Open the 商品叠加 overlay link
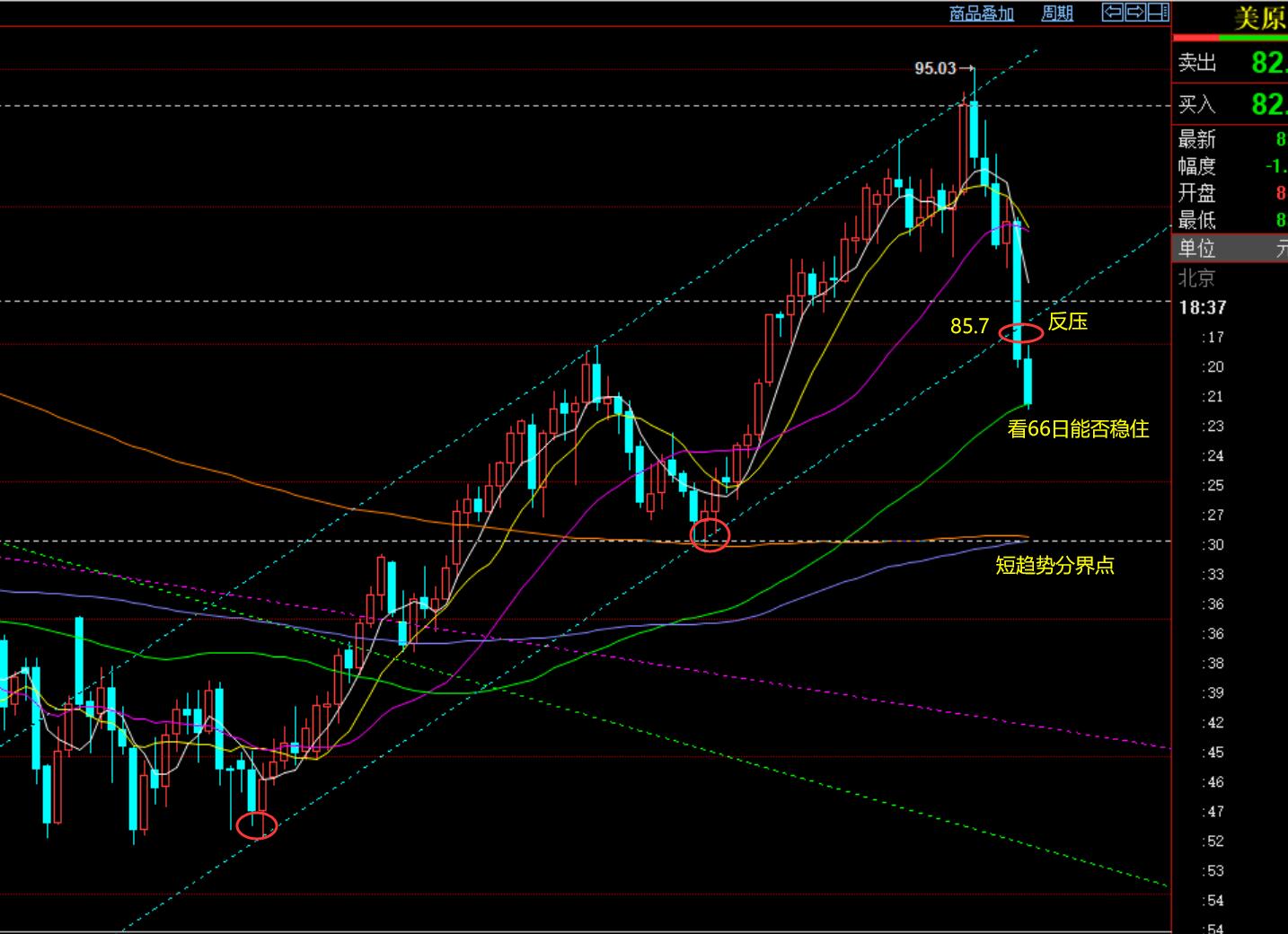 click(982, 13)
